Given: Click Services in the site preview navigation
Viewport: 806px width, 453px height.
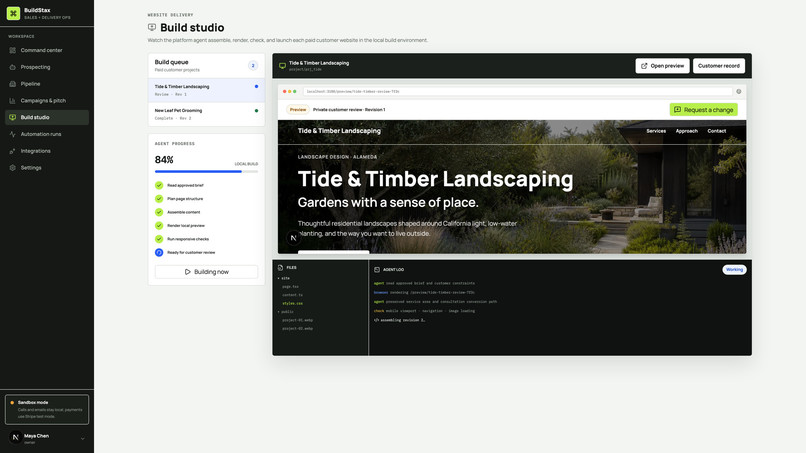Looking at the screenshot, I should [656, 131].
